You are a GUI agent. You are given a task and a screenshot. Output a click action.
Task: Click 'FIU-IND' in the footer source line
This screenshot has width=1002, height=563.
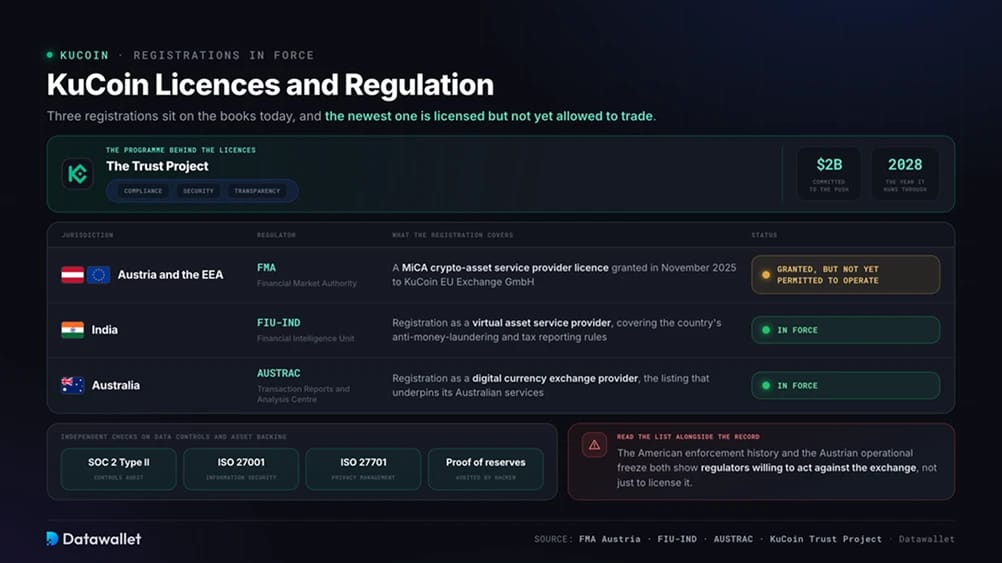click(x=677, y=539)
